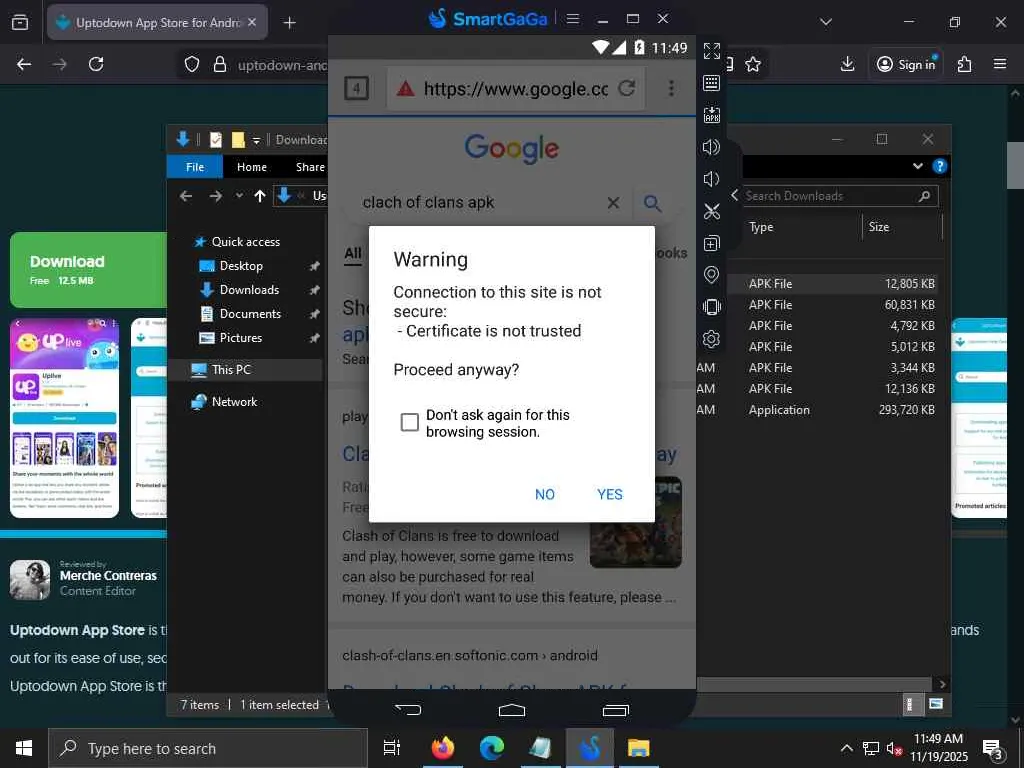Toggle fullscreen in the SmartGaGa sidebar

[x=711, y=51]
